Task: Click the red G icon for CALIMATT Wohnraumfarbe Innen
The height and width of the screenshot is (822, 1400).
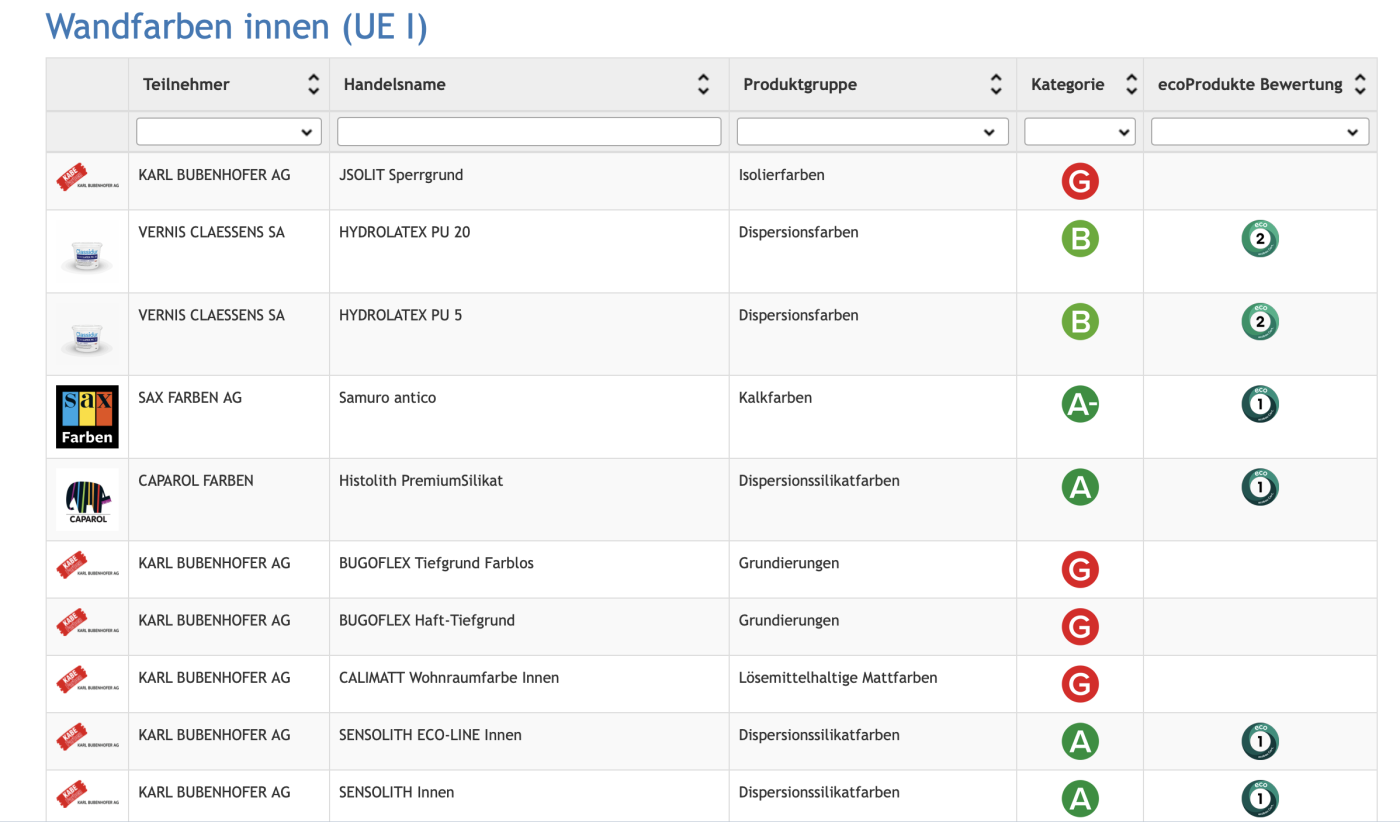Action: (x=1079, y=684)
